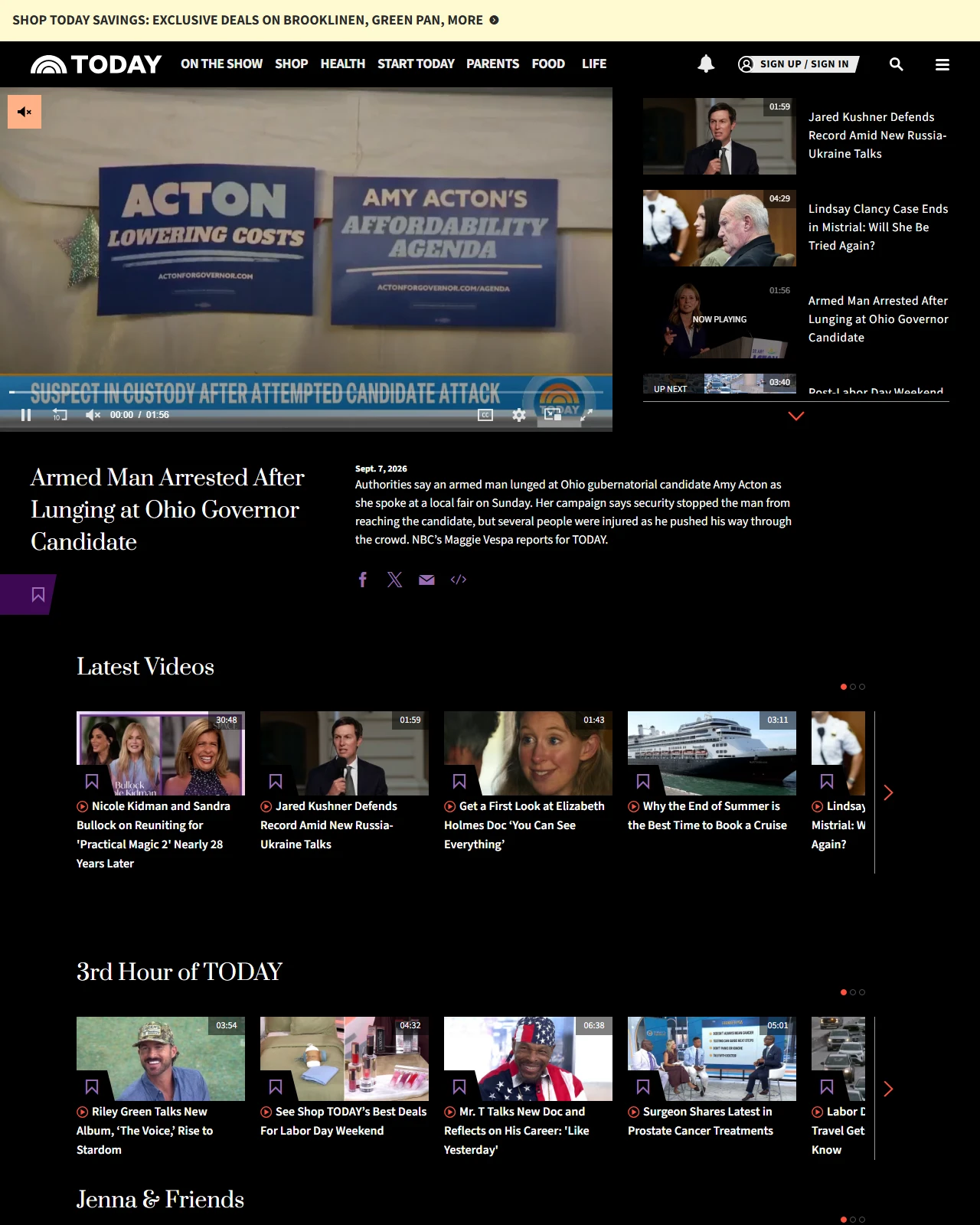Share article on X
Image resolution: width=980 pixels, height=1225 pixels.
point(394,580)
